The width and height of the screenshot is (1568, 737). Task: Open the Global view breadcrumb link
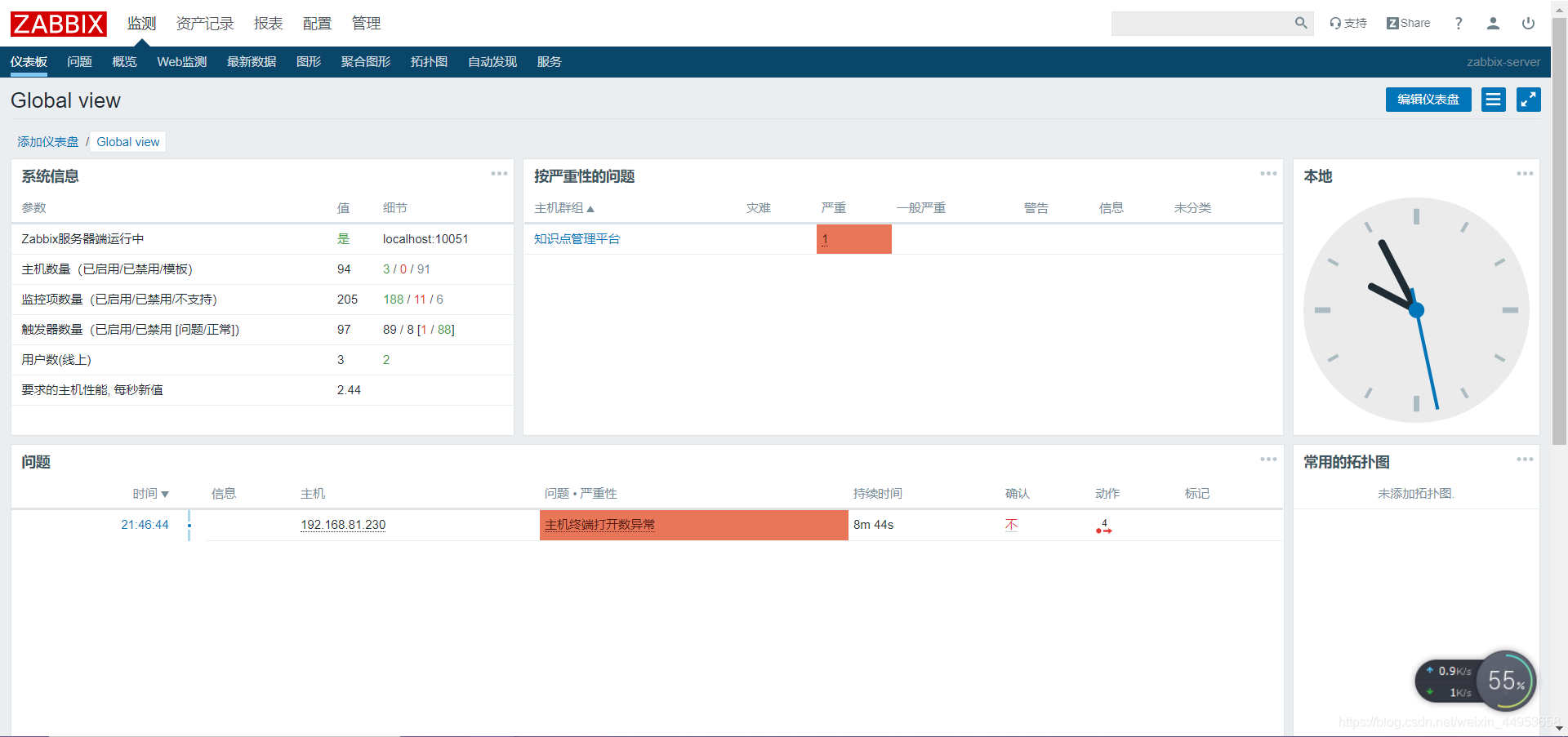[128, 142]
